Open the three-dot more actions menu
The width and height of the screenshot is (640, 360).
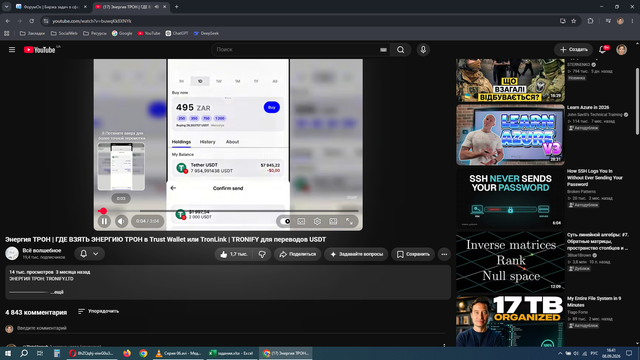coord(444,254)
